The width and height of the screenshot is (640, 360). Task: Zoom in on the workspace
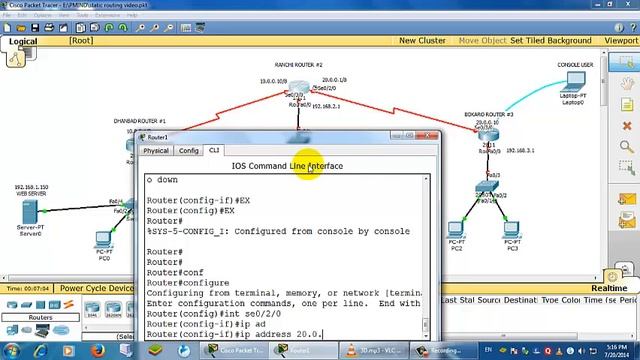coord(140,28)
